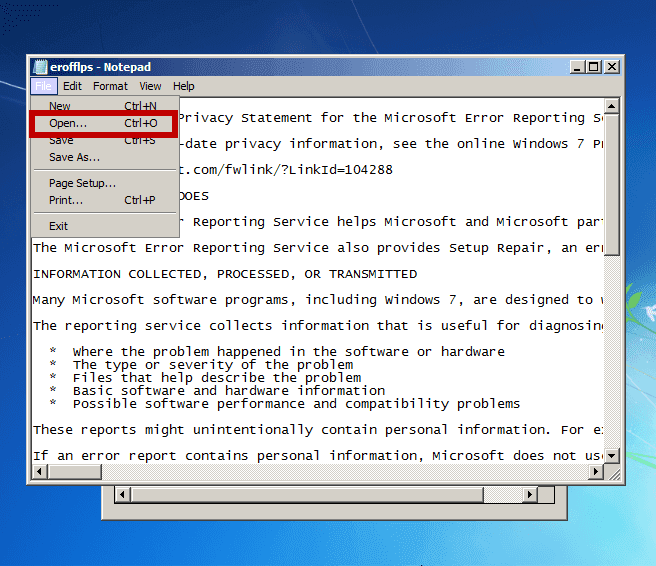Click the vertical scrollbar thumb in Notepad
This screenshot has height=566, width=656.
(x=612, y=184)
